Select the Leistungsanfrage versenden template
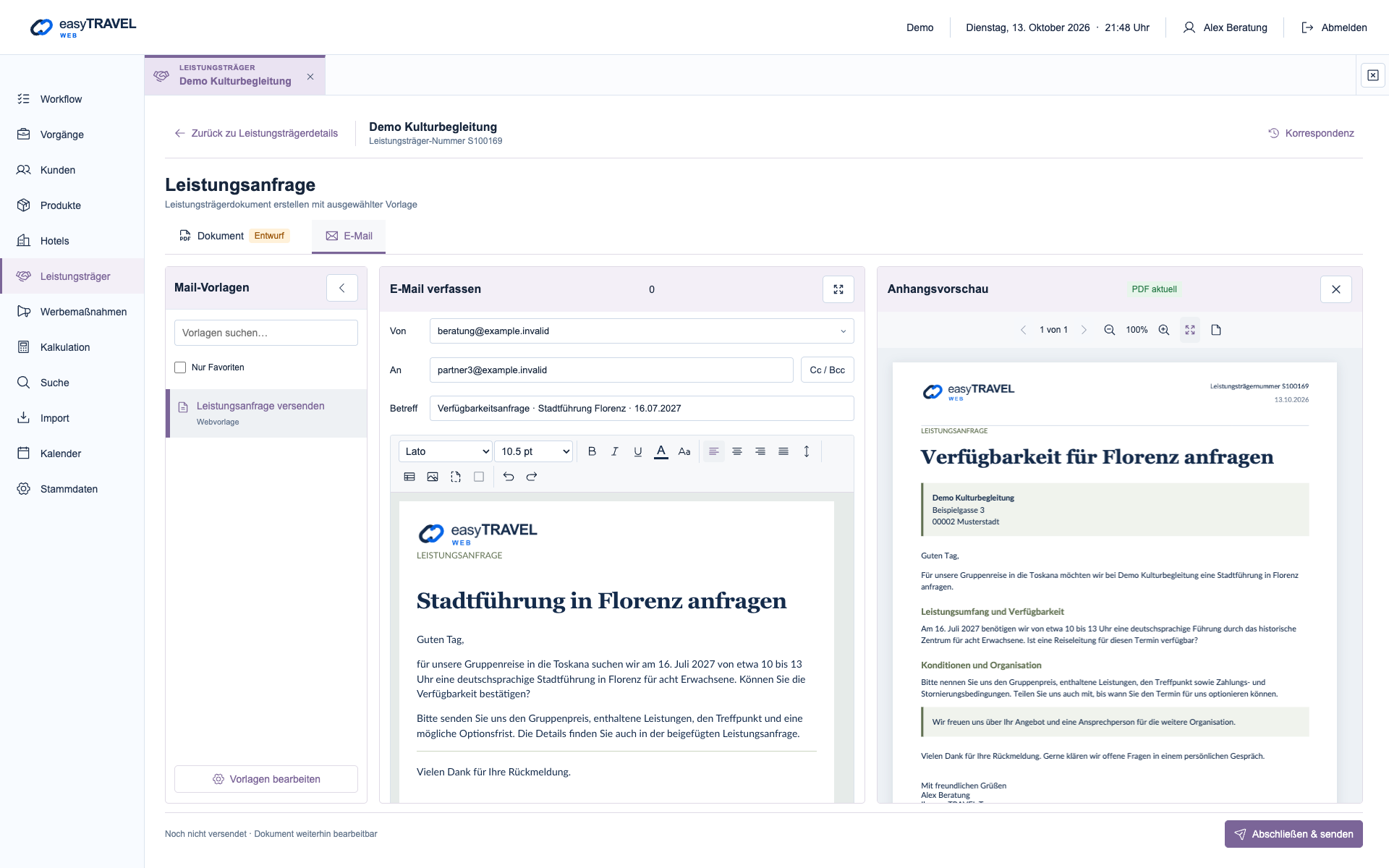1389x868 pixels. point(266,413)
